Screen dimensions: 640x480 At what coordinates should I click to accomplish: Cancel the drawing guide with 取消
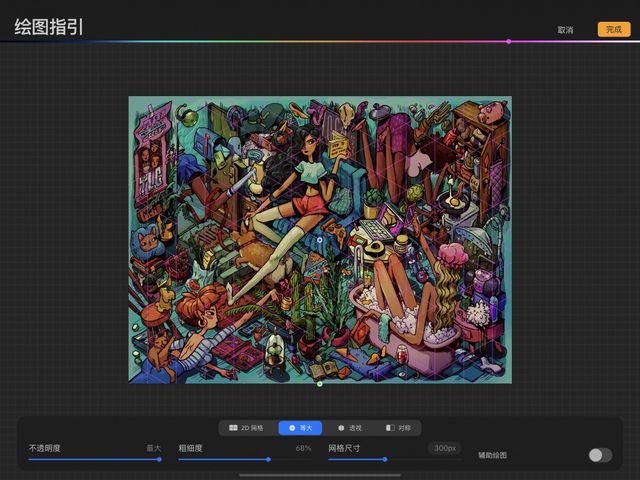[565, 30]
